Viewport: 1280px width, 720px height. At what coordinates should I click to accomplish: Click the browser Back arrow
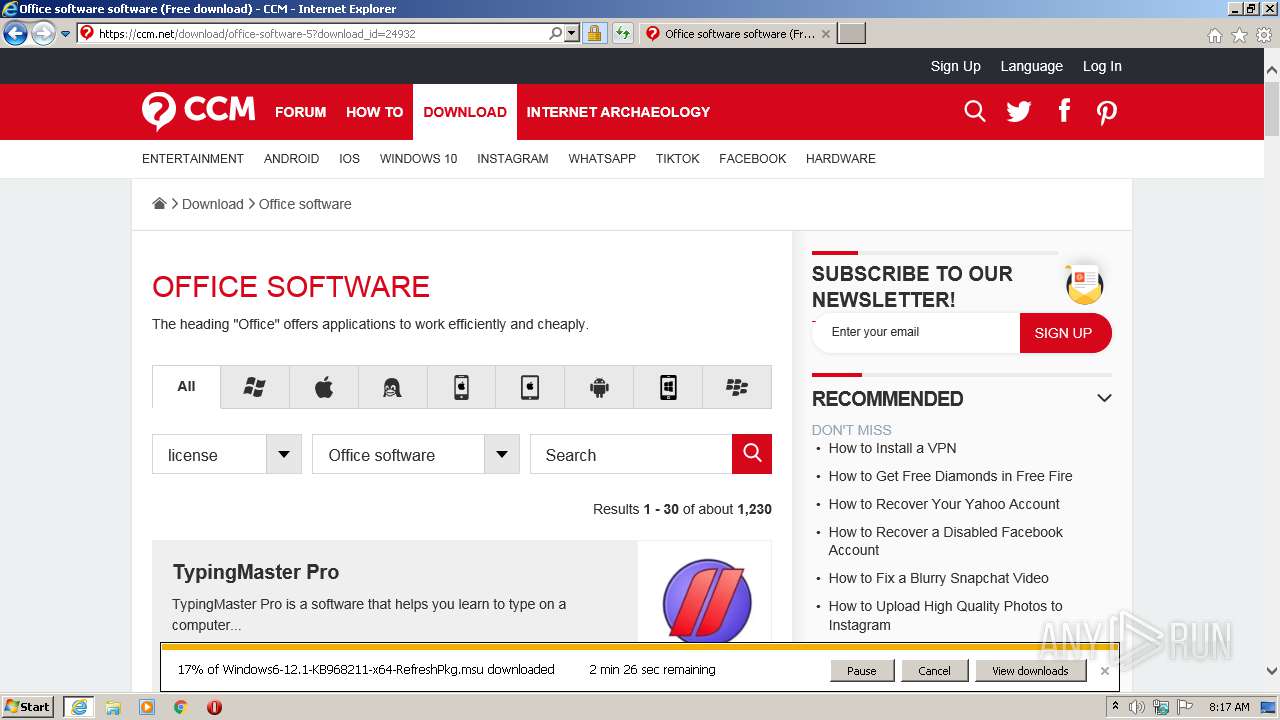pyautogui.click(x=15, y=33)
